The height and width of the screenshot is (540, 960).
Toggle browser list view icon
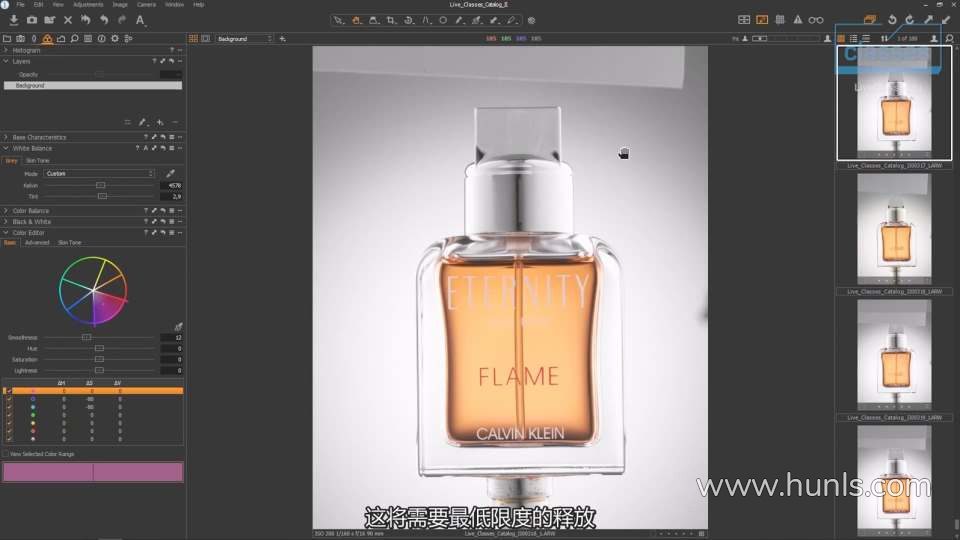[x=853, y=39]
